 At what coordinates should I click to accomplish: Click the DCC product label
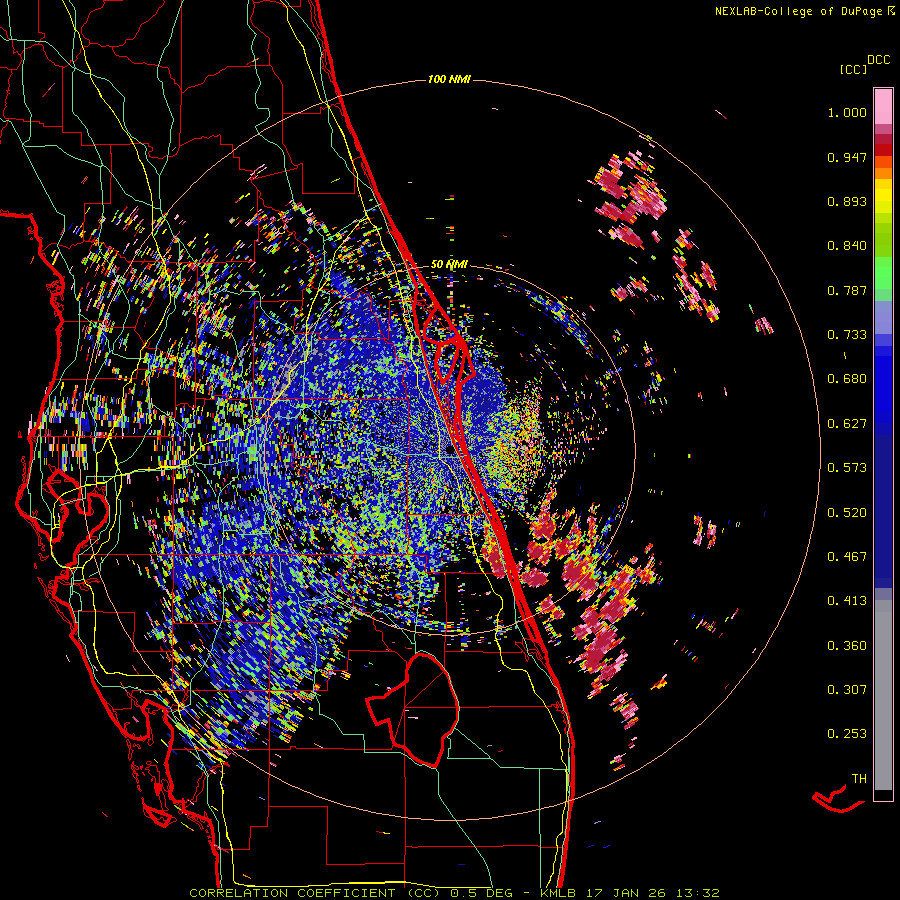point(879,60)
